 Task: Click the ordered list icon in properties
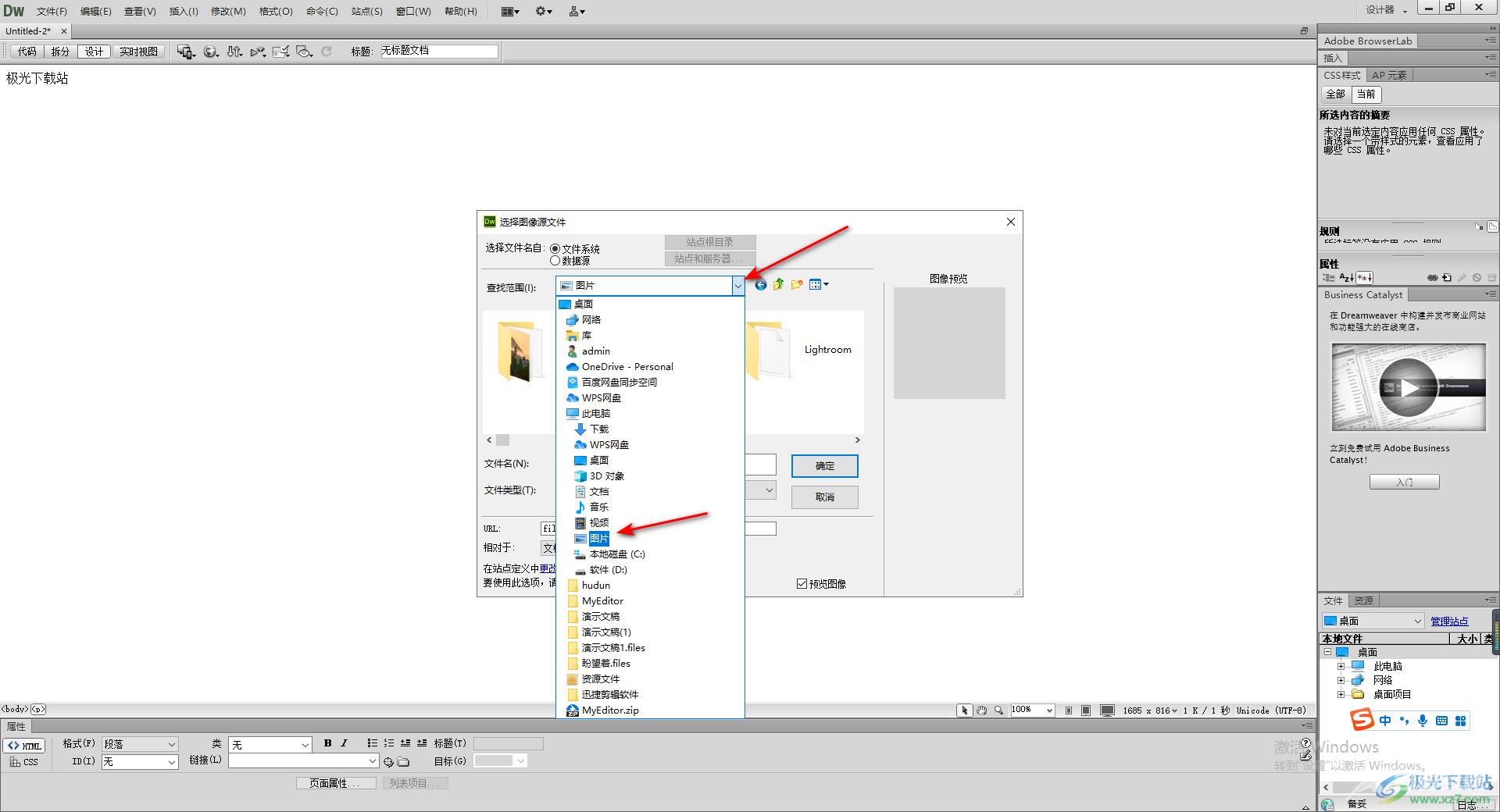click(x=389, y=743)
